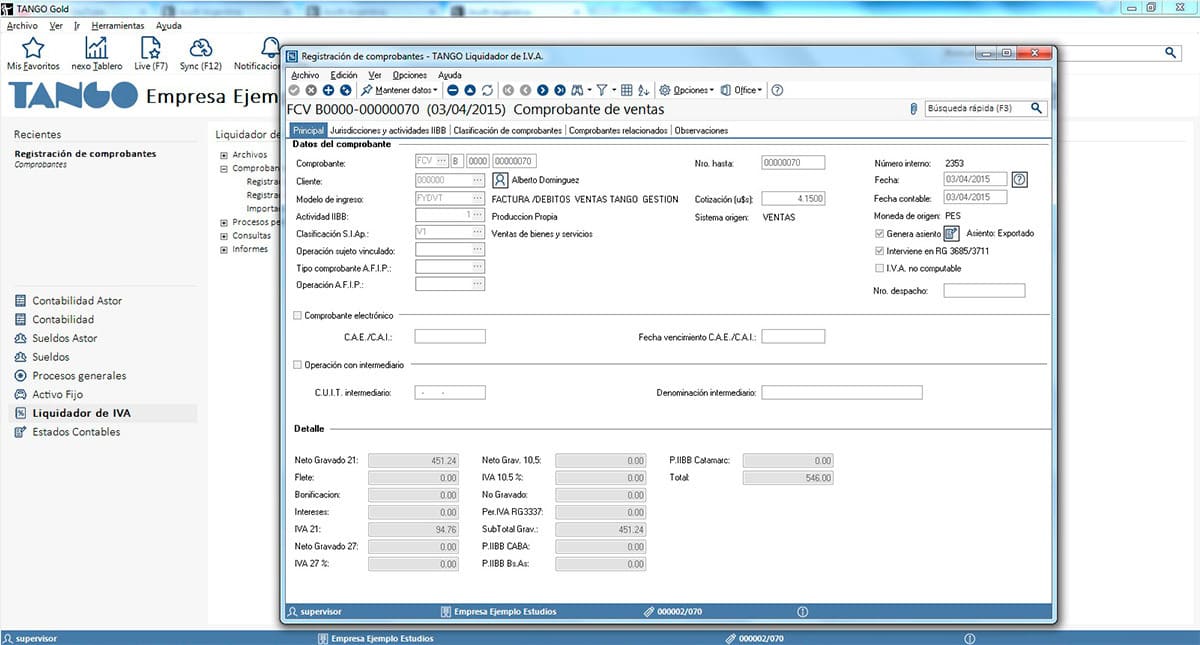Open Ayuda menu in TANGO Gold window

(x=169, y=25)
